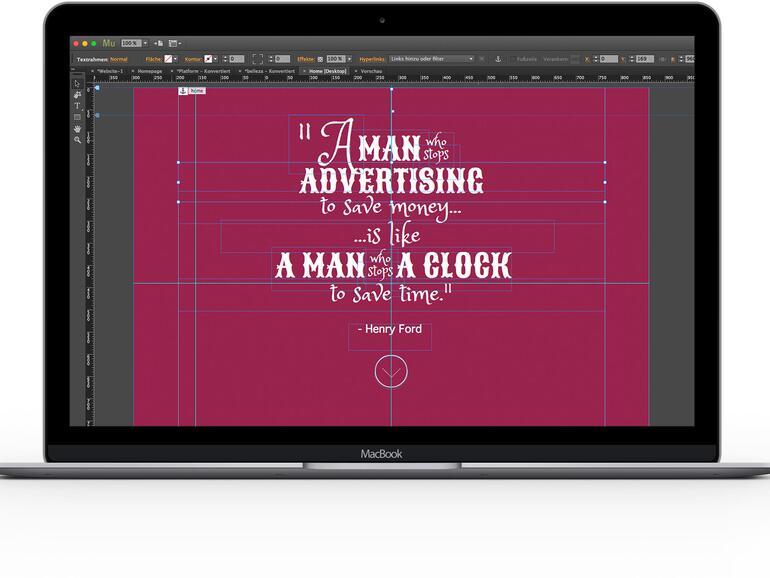Open the zoom level dropdown arrow

tap(145, 43)
